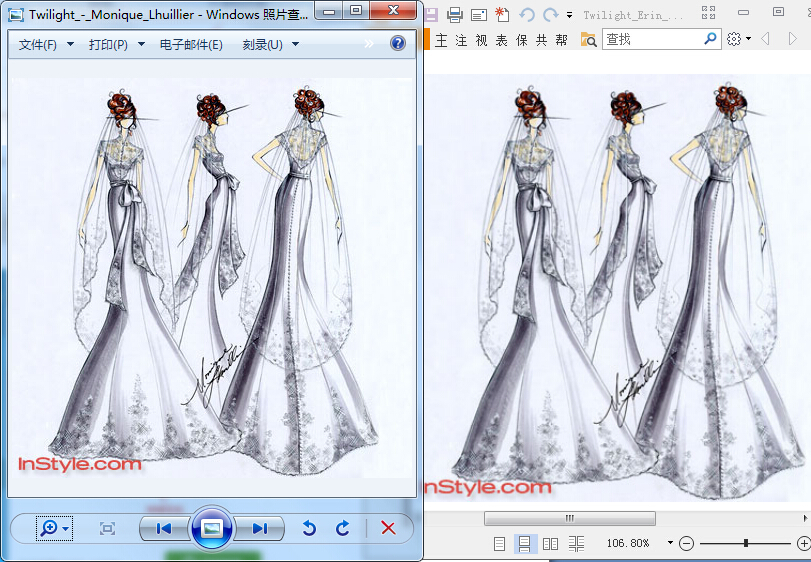811x562 pixels.
Task: Close the Photo Viewer window
Action: [x=393, y=10]
